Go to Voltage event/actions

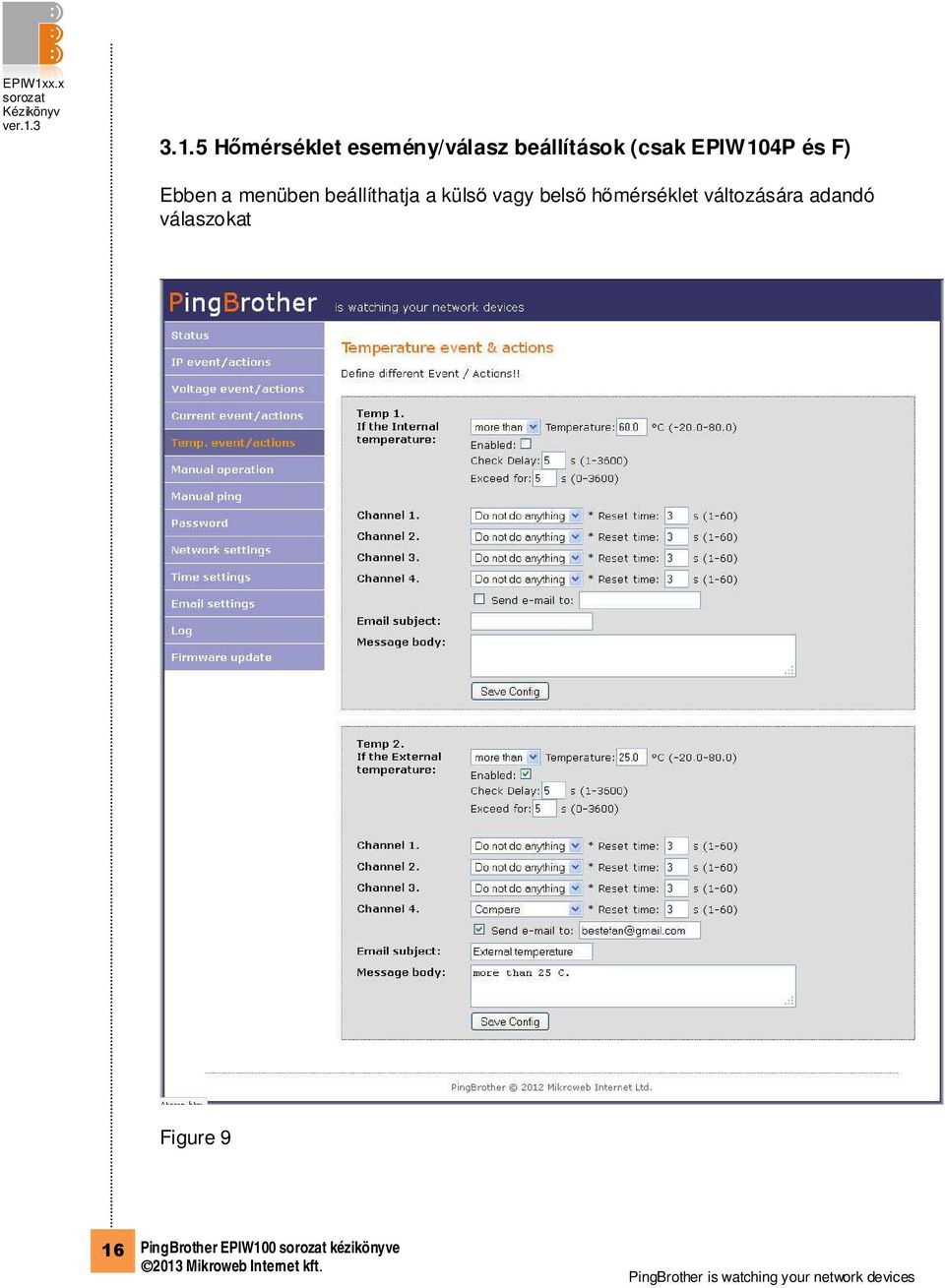point(244,389)
